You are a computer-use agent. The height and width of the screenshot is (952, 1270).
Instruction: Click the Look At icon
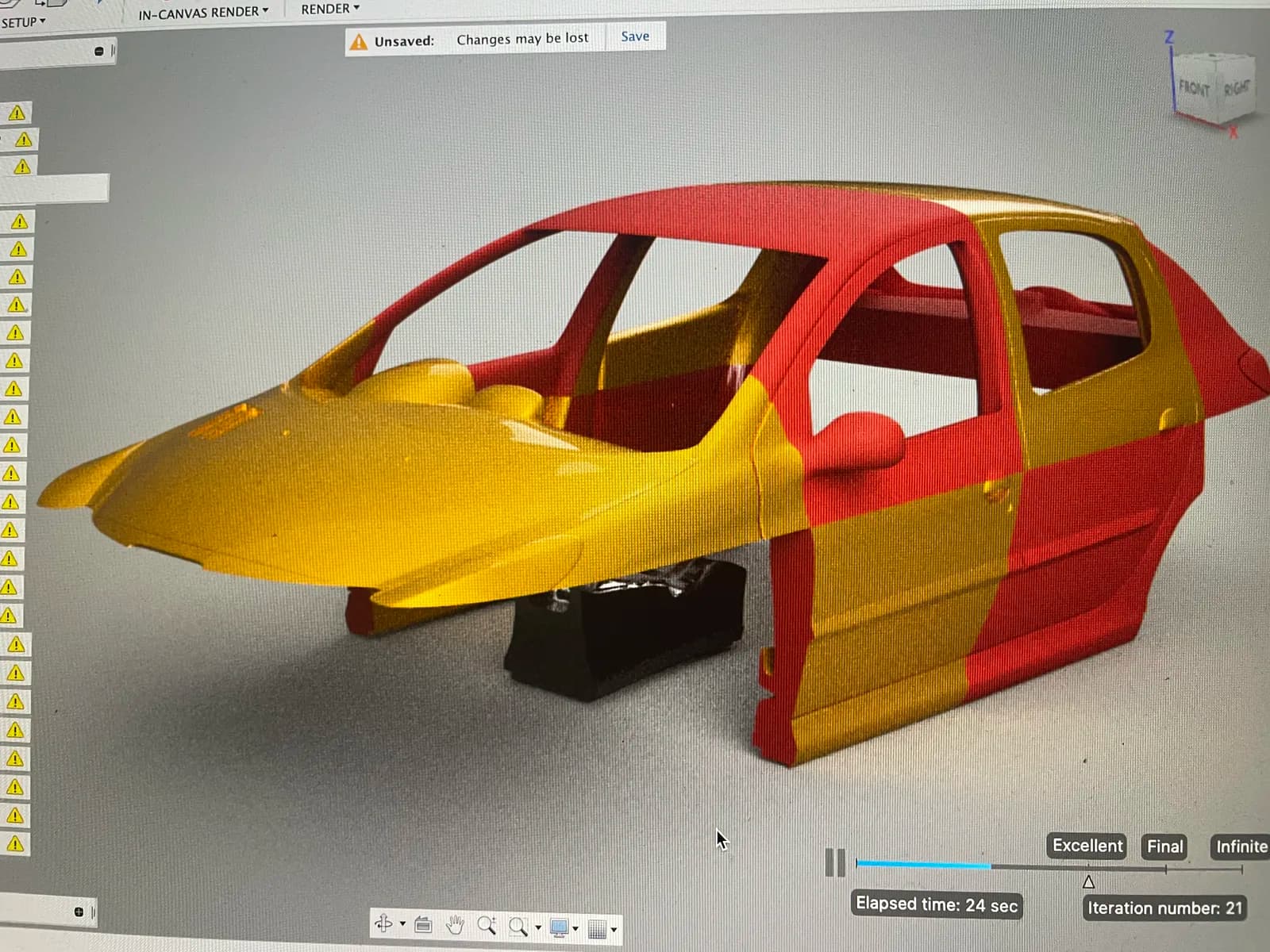[423, 925]
